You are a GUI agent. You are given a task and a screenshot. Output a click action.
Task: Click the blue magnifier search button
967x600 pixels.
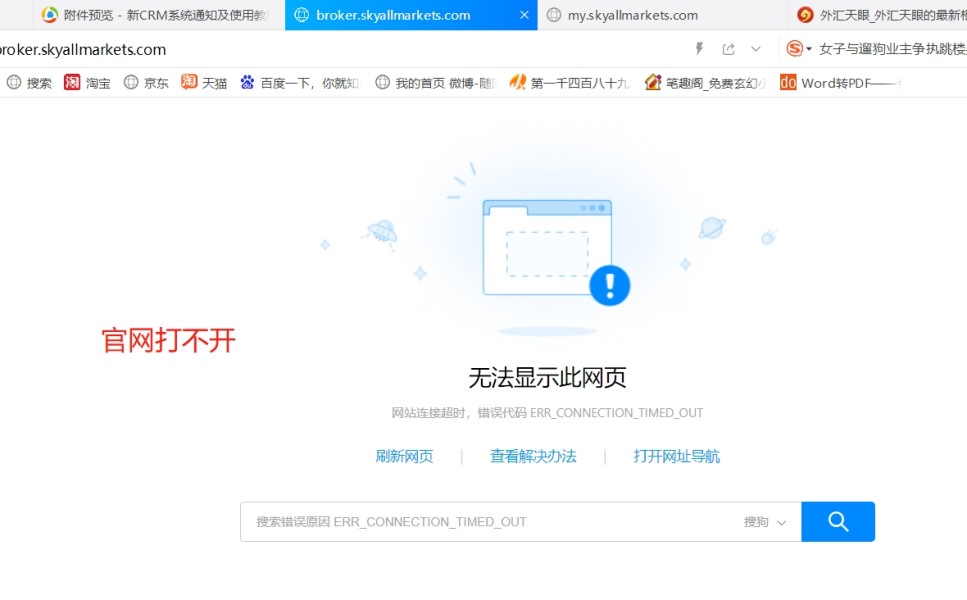pos(838,522)
